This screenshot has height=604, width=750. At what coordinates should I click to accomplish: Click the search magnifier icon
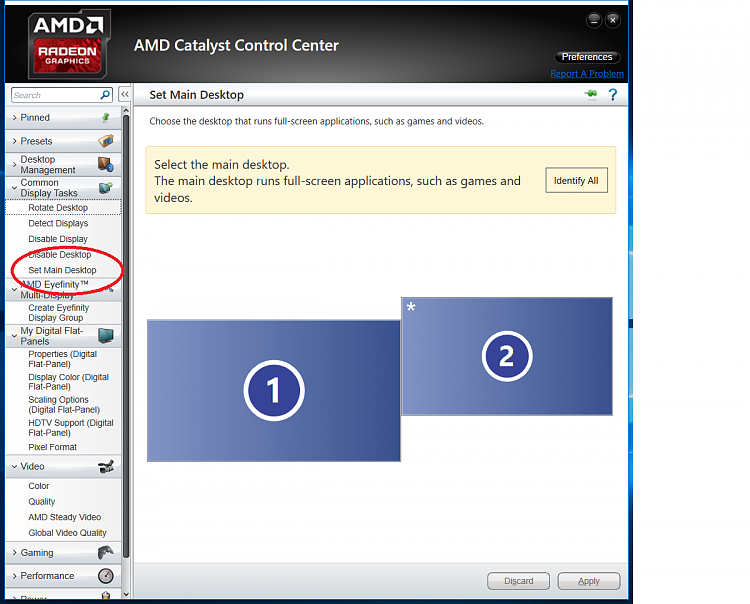[x=105, y=95]
